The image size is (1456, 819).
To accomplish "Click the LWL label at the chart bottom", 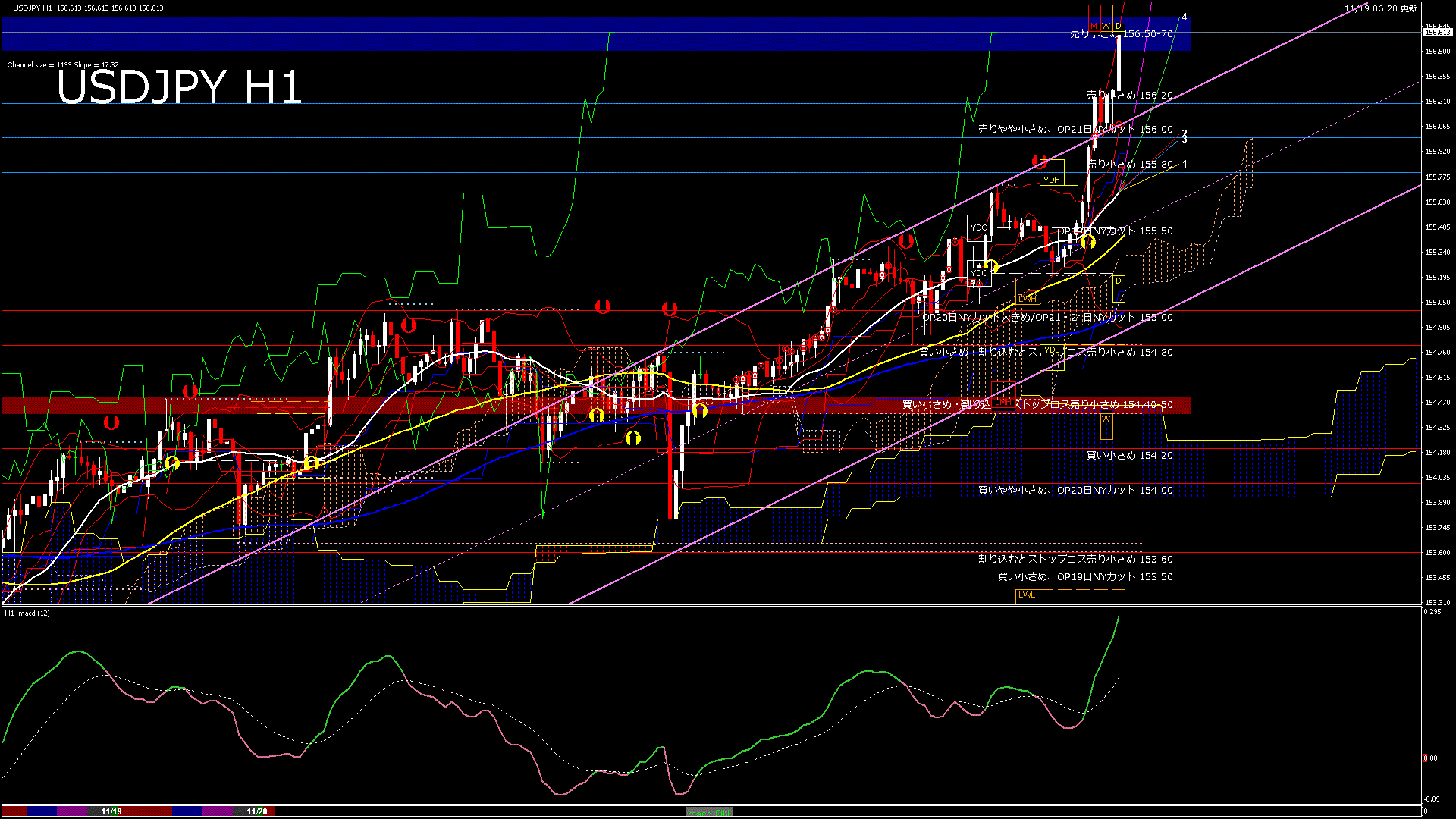I will [x=1025, y=596].
